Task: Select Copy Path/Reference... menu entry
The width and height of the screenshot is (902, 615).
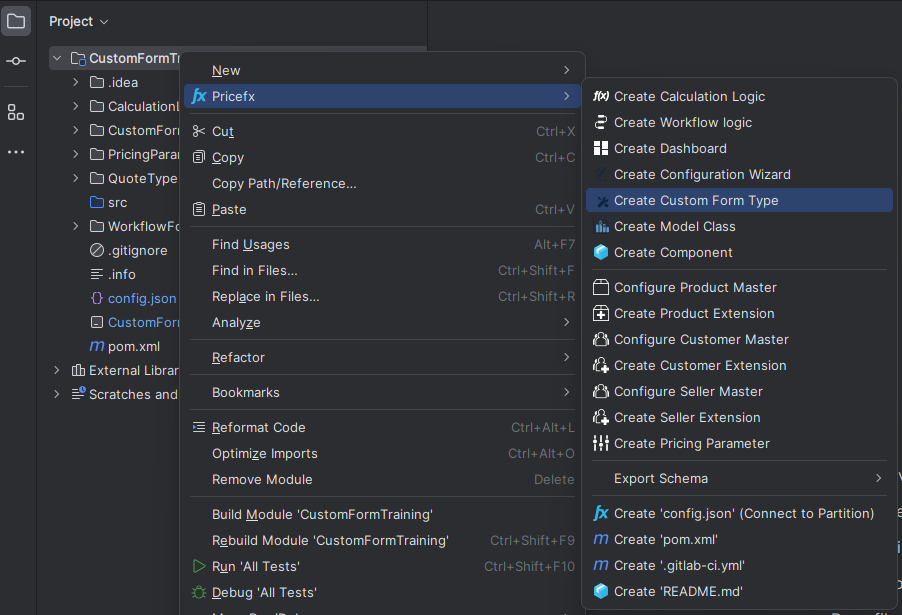Action: click(x=382, y=184)
